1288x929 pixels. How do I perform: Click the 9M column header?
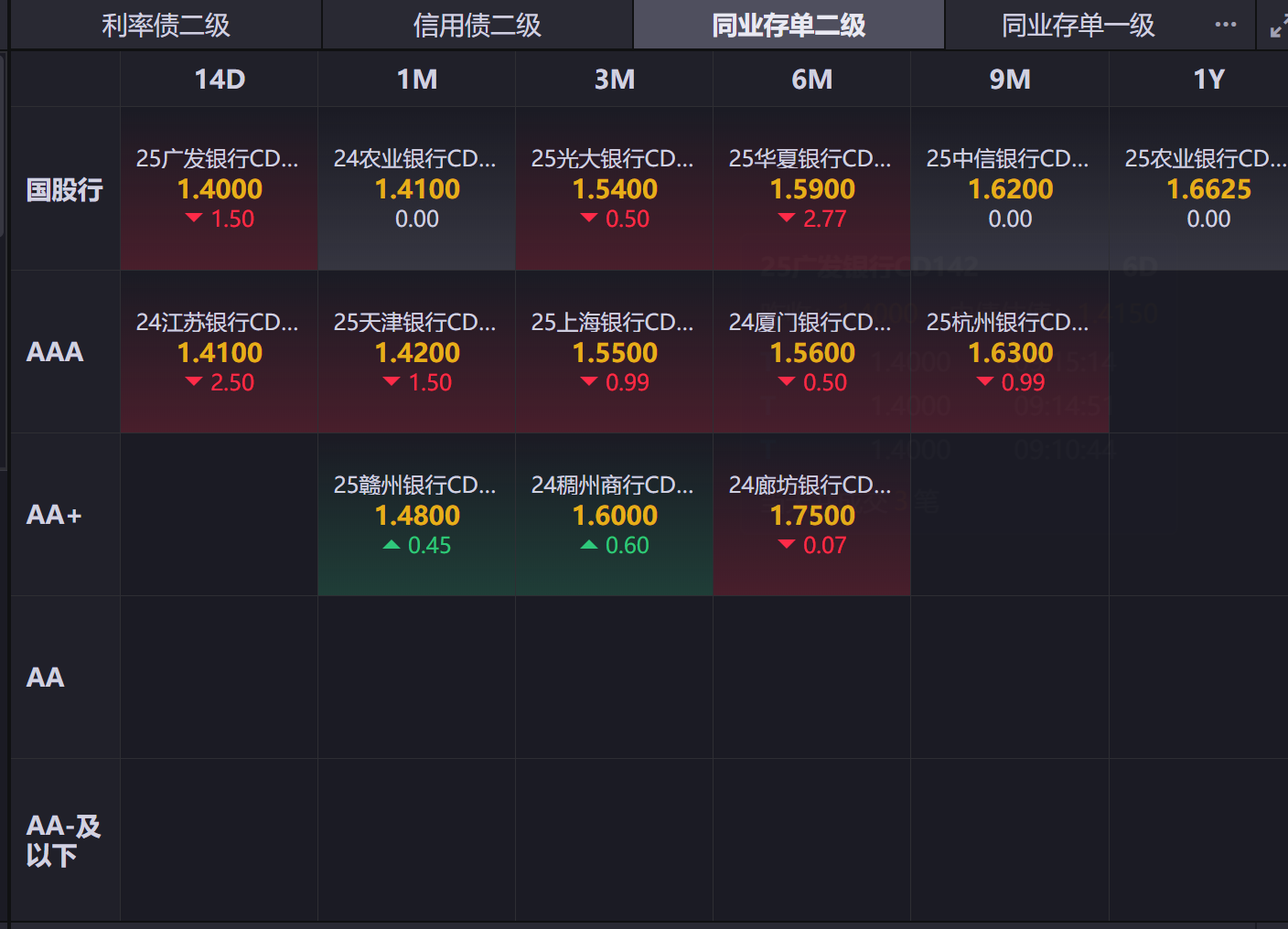click(1010, 80)
